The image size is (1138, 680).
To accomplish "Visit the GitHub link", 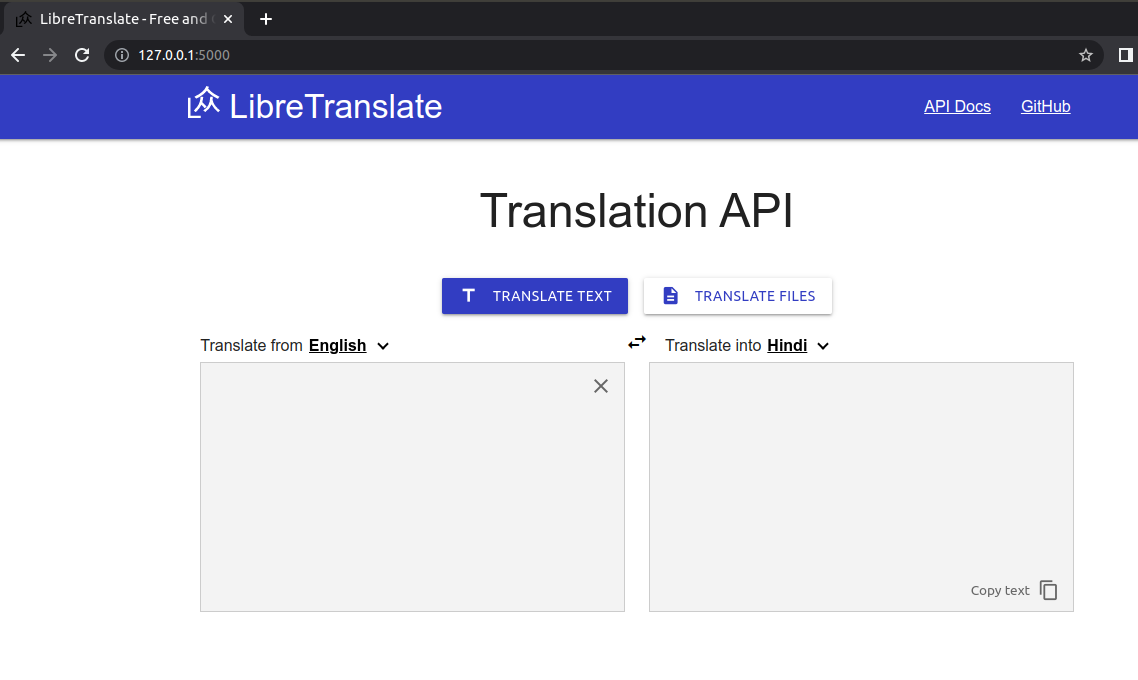I will point(1045,106).
